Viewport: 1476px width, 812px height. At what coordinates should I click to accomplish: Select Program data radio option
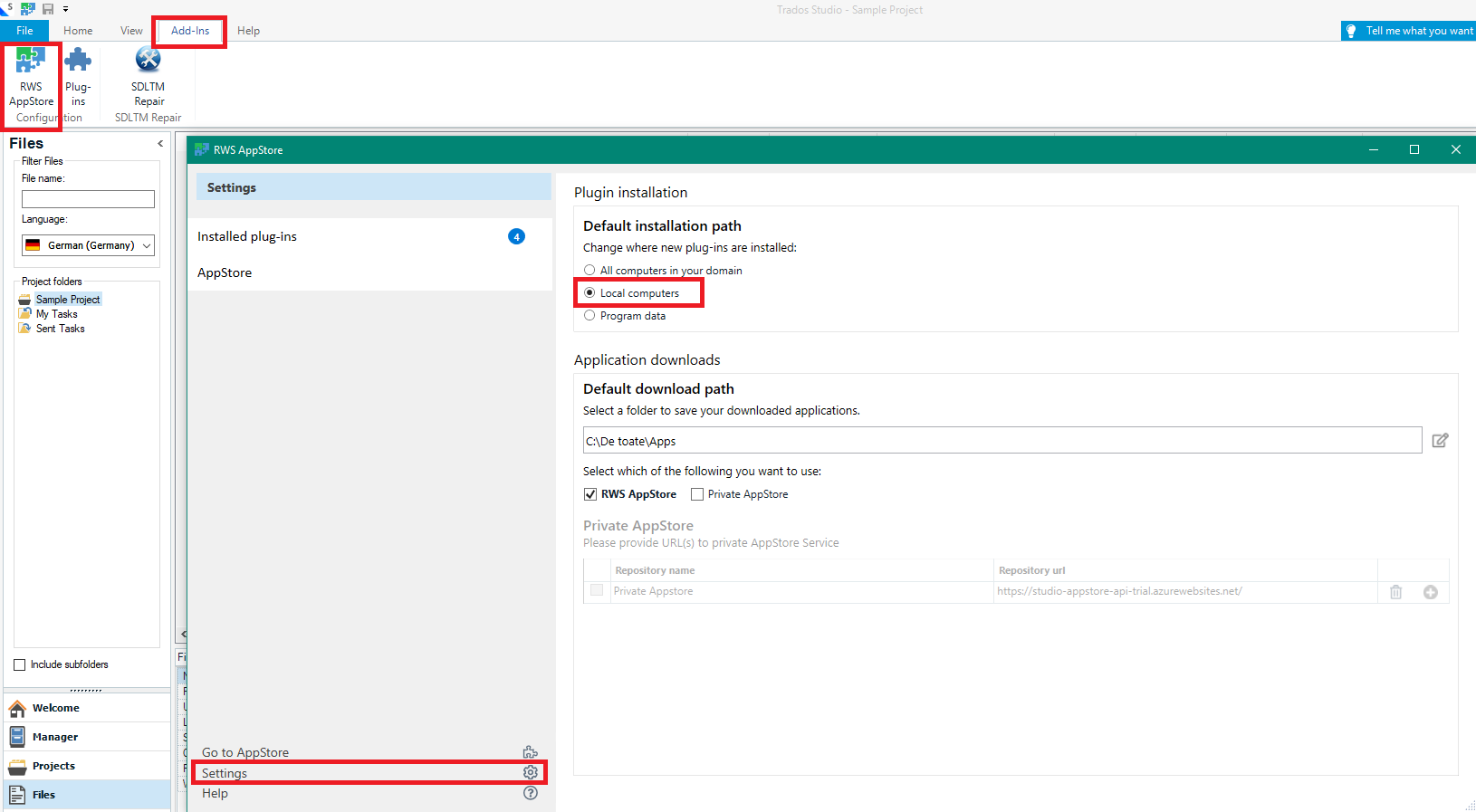589,315
